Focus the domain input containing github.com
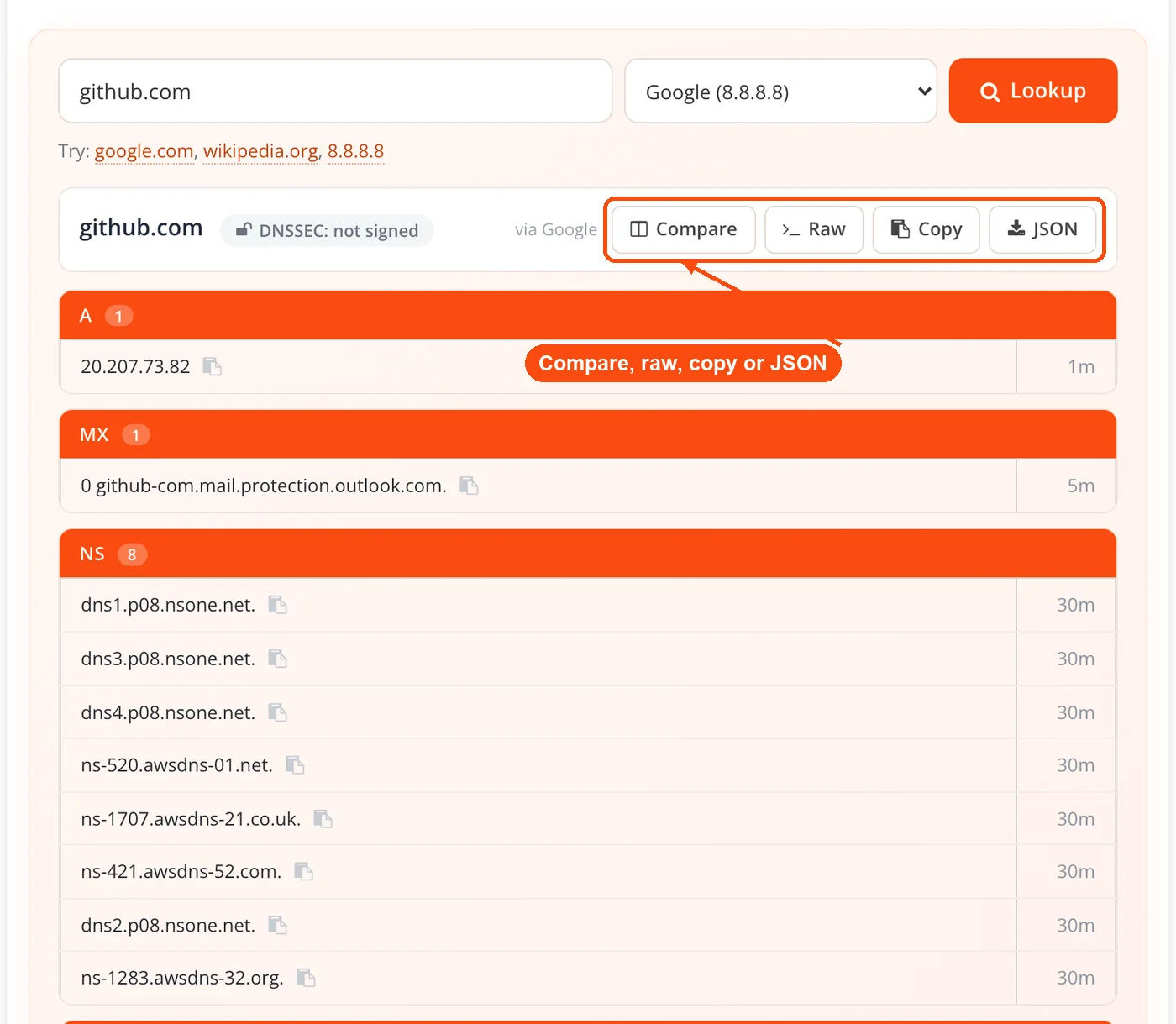Screen dimensions: 1176x1024 [335, 91]
